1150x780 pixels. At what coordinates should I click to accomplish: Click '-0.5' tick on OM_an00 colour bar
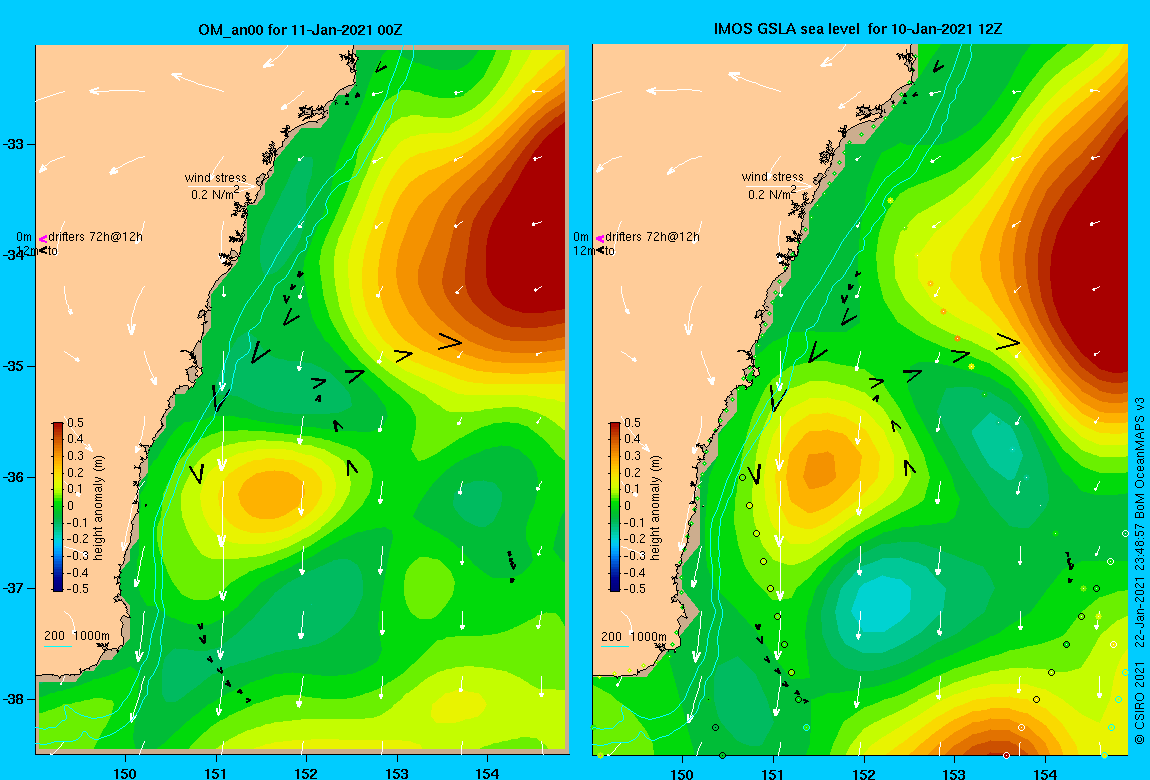(x=77, y=589)
